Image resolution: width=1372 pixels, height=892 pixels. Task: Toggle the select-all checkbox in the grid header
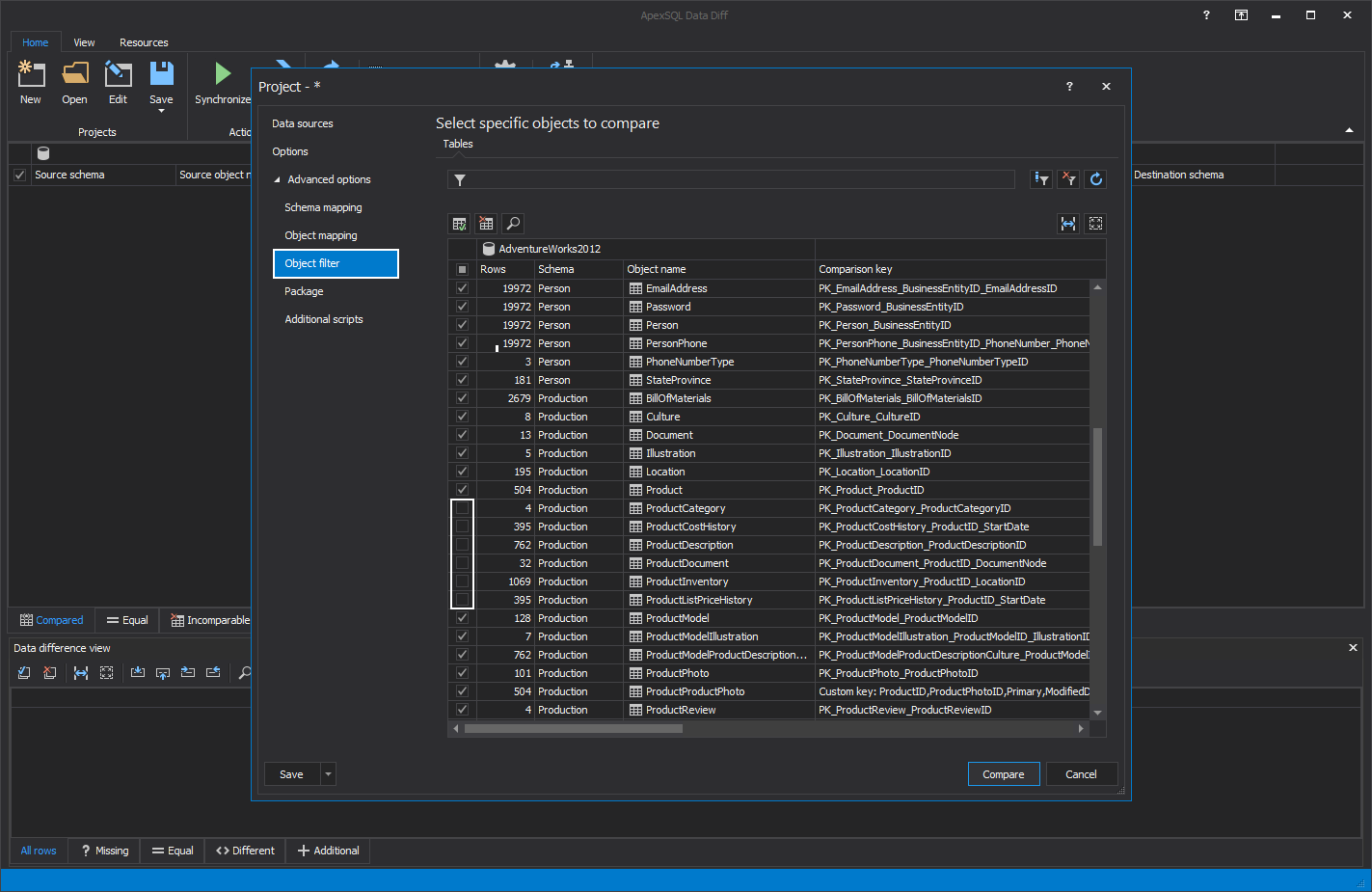(462, 269)
